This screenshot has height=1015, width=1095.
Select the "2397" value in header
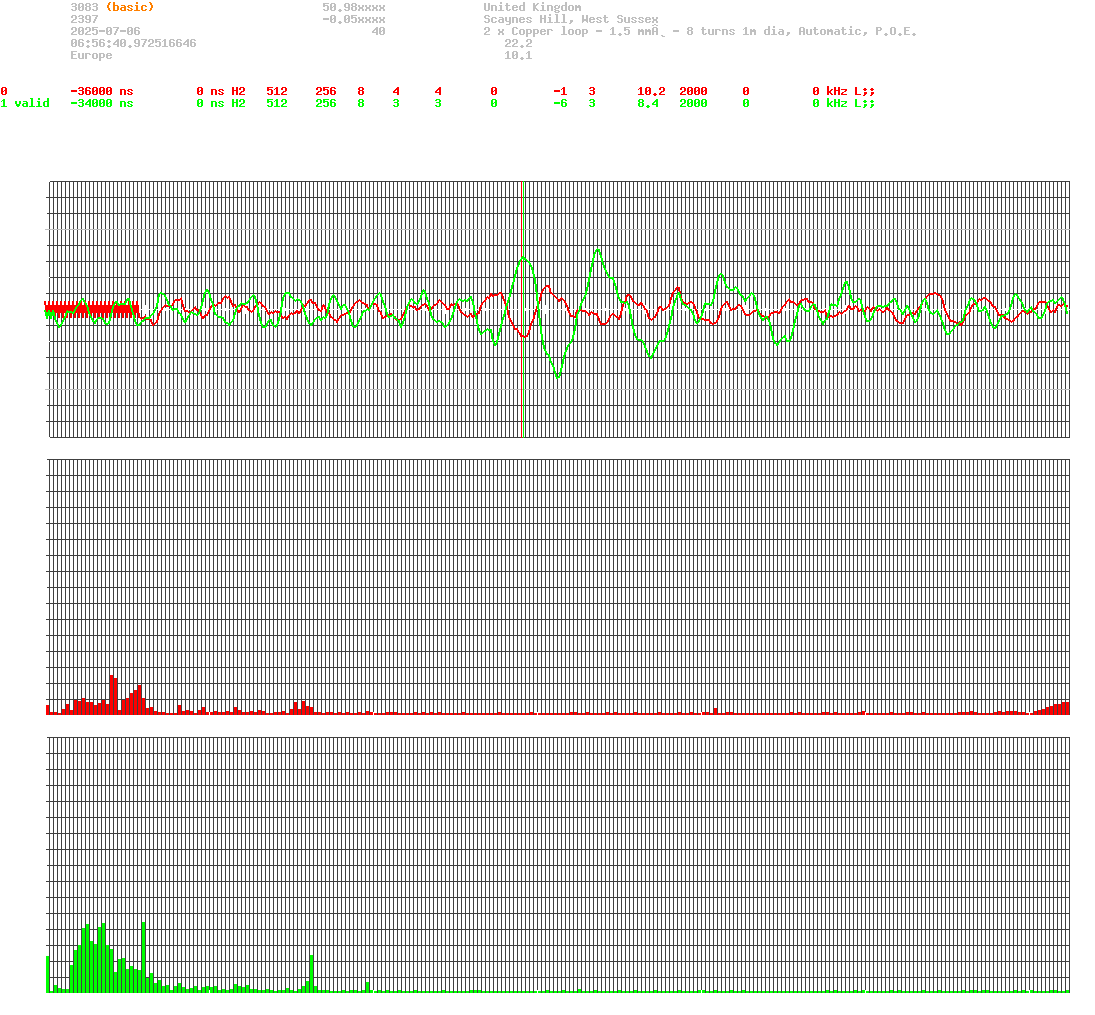(84, 20)
